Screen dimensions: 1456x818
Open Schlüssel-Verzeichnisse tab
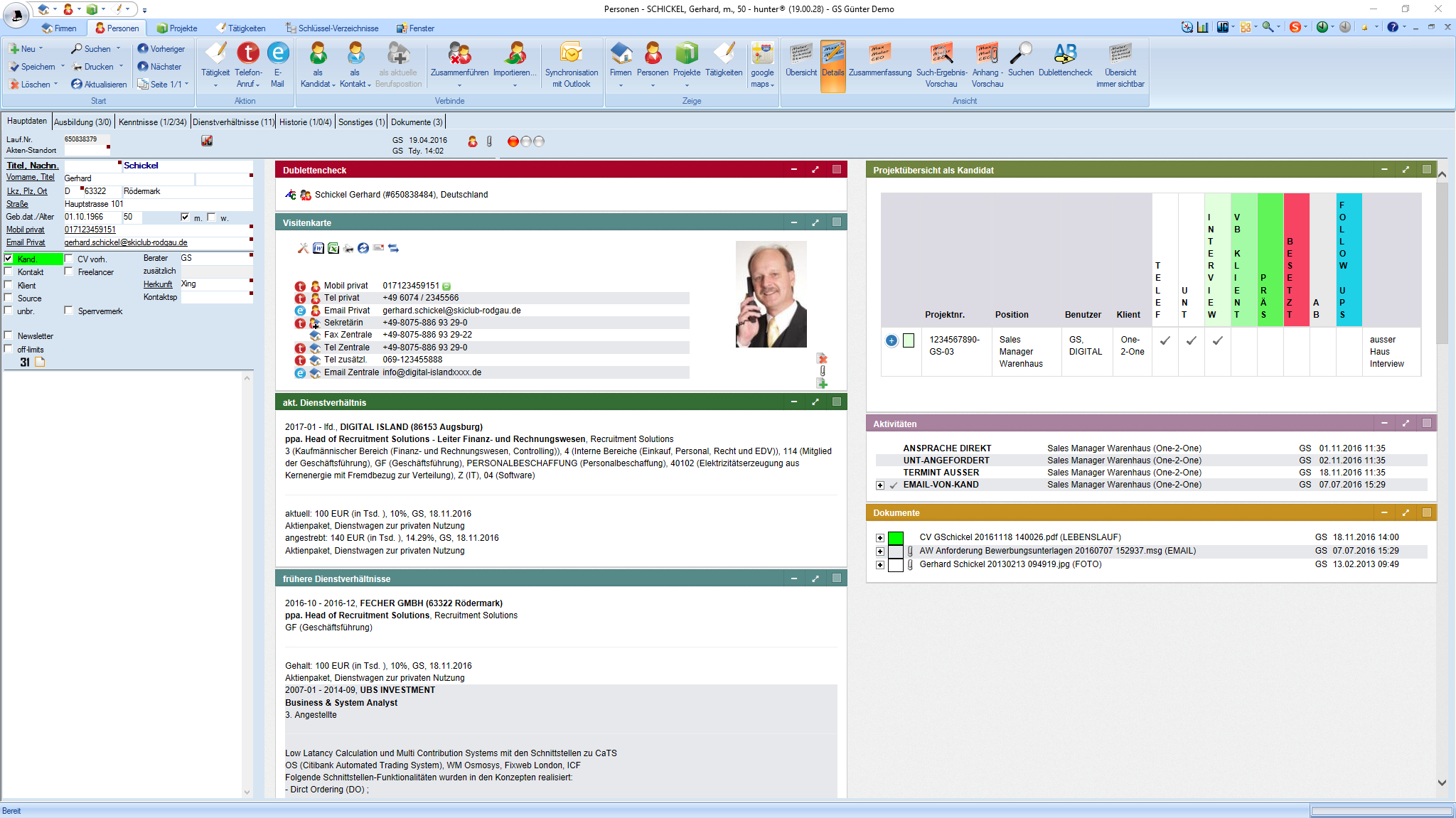pyautogui.click(x=332, y=28)
